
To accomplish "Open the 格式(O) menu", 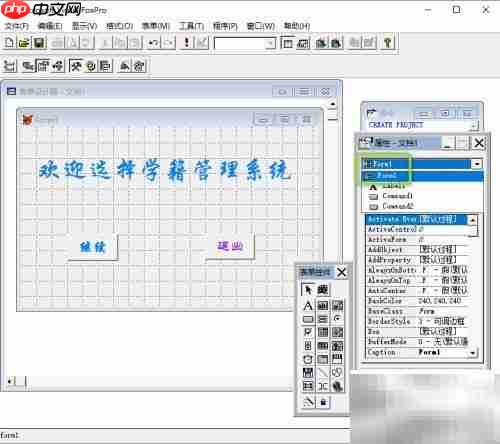I will (x=119, y=26).
